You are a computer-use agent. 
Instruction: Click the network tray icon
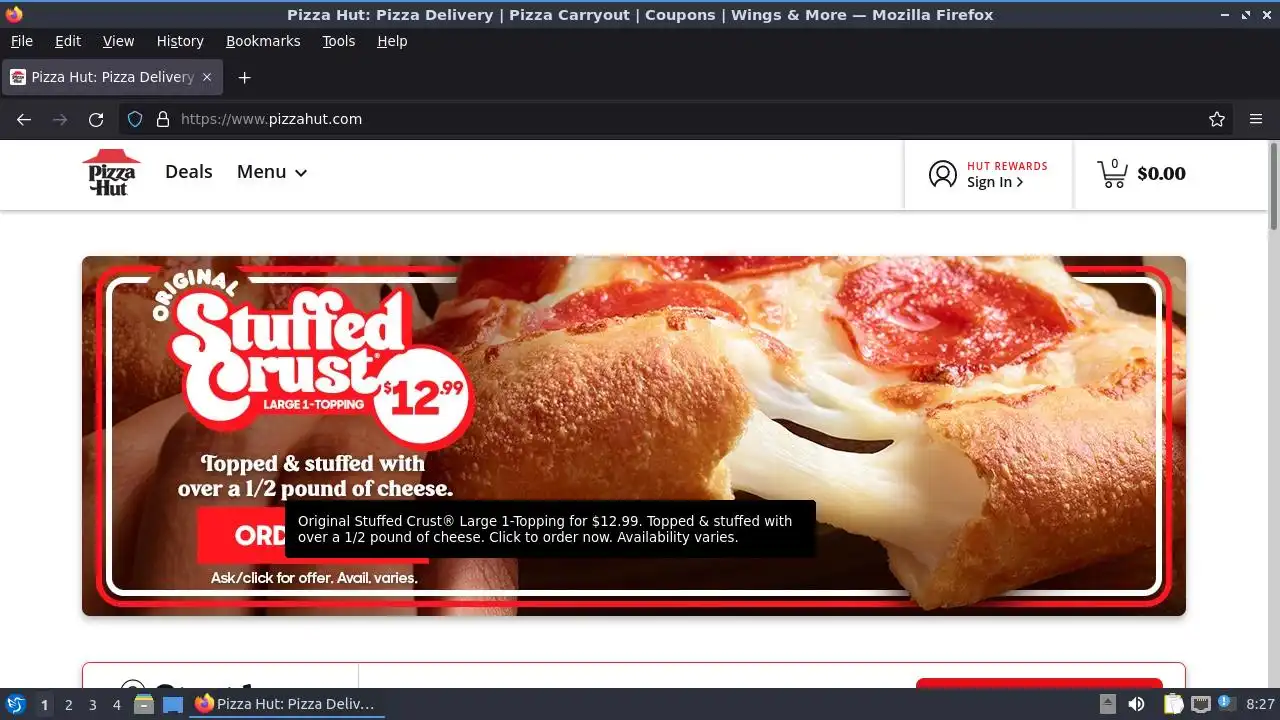(1200, 704)
